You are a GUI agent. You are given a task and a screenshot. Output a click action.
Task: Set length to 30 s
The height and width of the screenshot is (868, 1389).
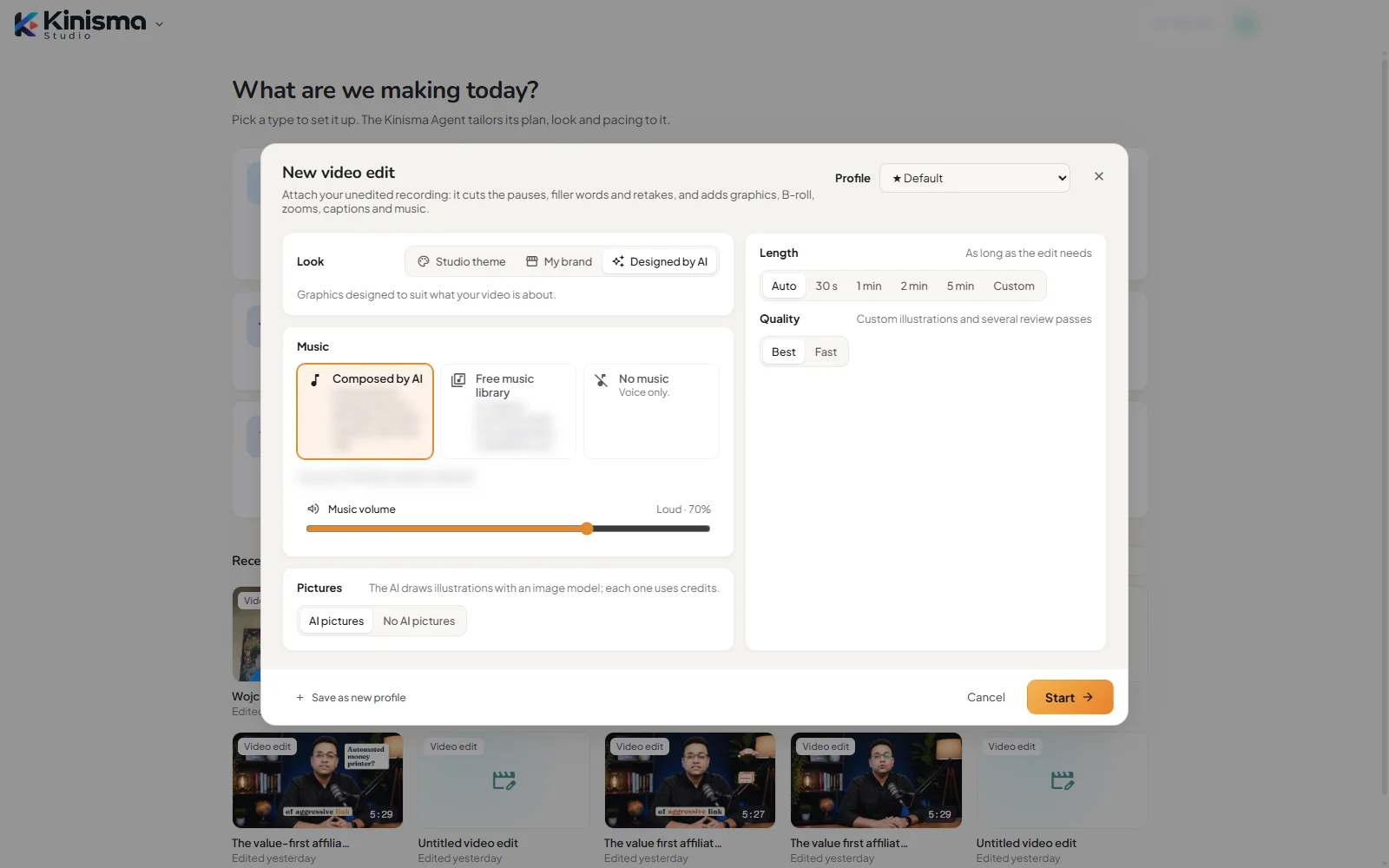(x=826, y=286)
